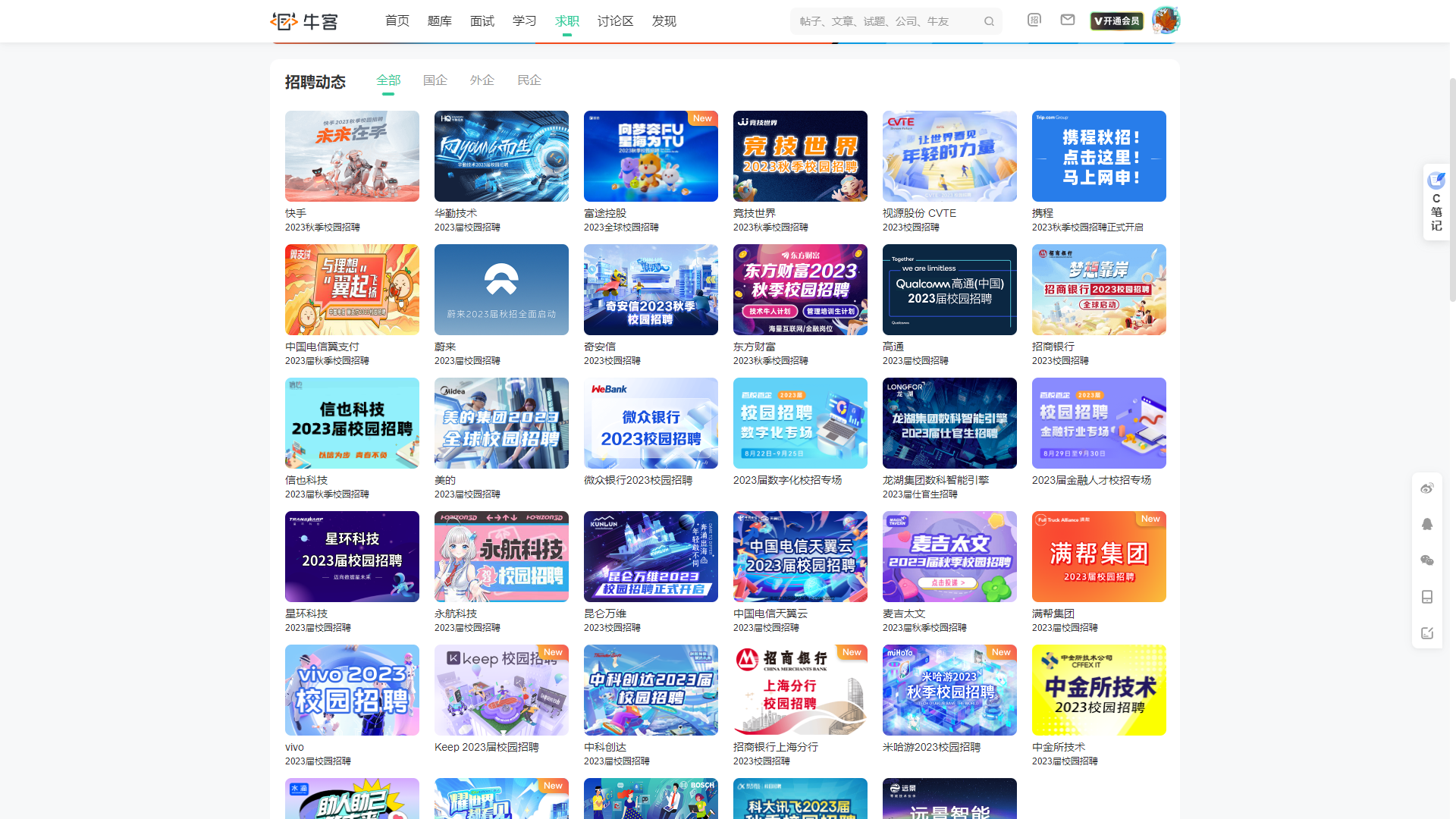Viewport: 1456px width, 819px height.
Task: Open the messages envelope icon
Action: pyautogui.click(x=1068, y=20)
